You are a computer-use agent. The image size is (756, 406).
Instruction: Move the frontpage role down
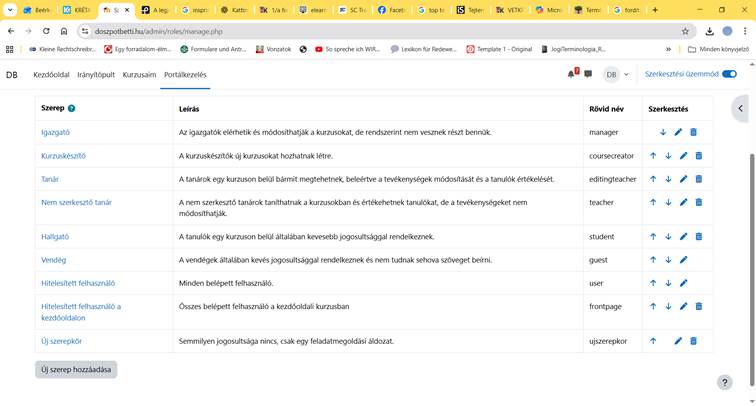point(668,306)
